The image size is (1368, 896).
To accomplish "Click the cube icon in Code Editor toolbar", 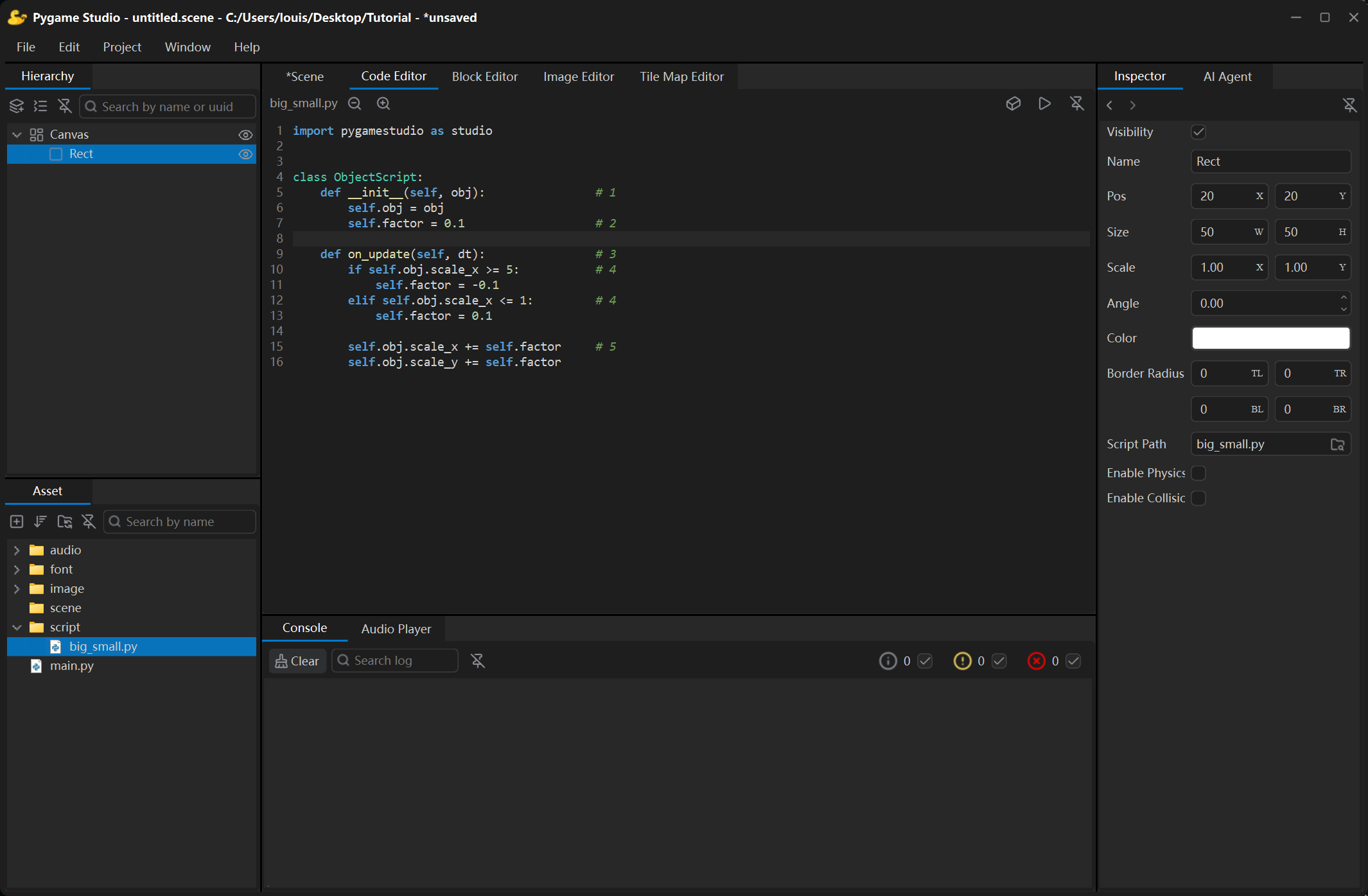I will (x=1013, y=103).
